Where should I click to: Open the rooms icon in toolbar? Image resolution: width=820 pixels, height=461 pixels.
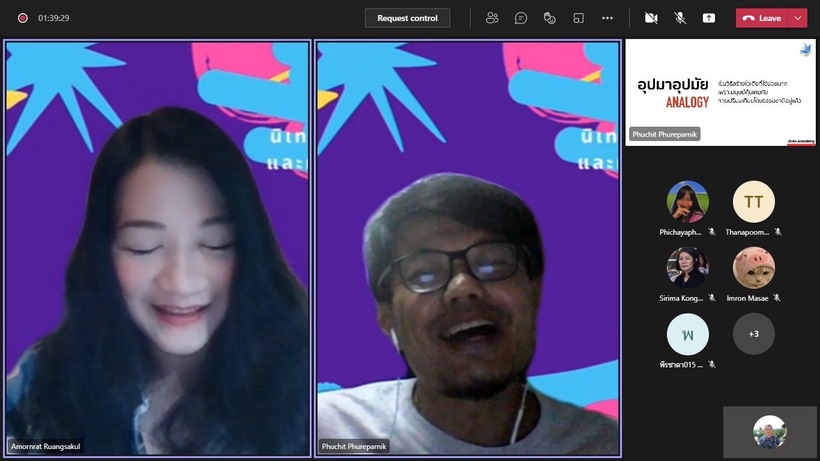[x=578, y=18]
